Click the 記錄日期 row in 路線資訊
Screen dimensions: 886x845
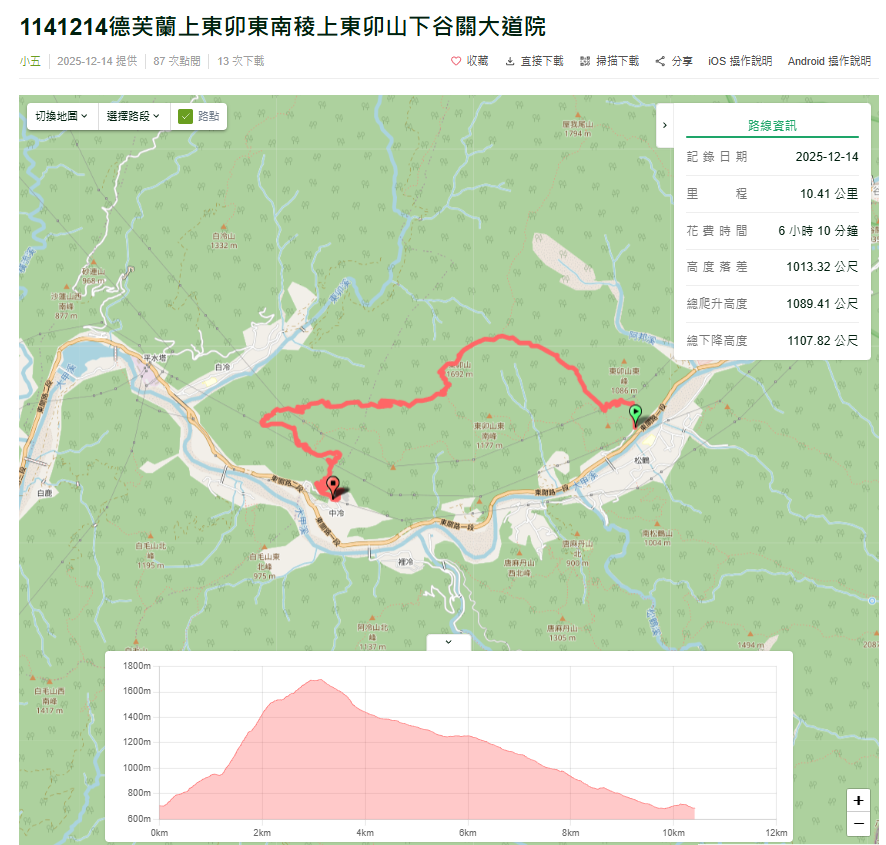(770, 156)
